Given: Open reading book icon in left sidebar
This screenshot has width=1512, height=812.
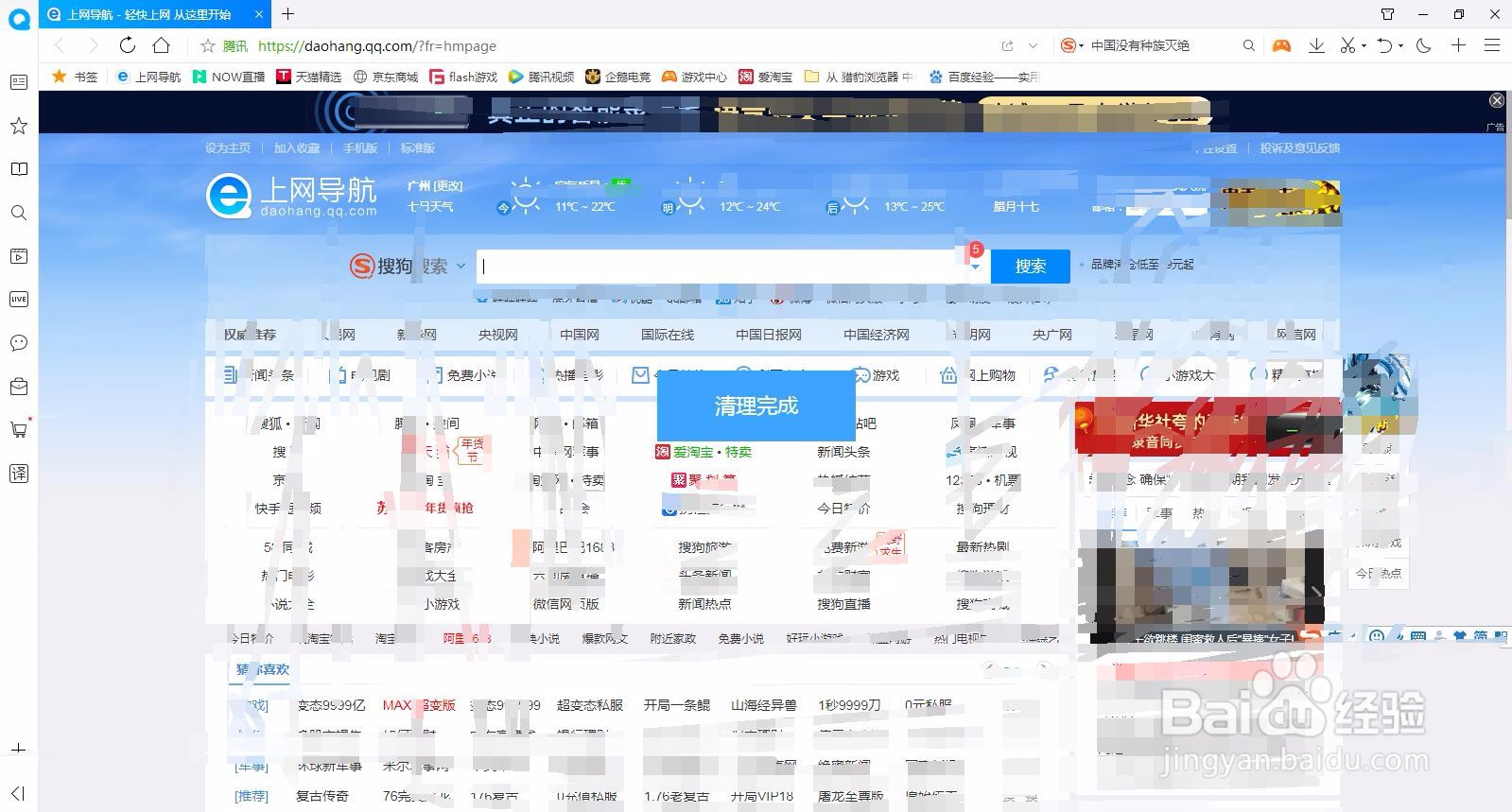Looking at the screenshot, I should point(19,169).
